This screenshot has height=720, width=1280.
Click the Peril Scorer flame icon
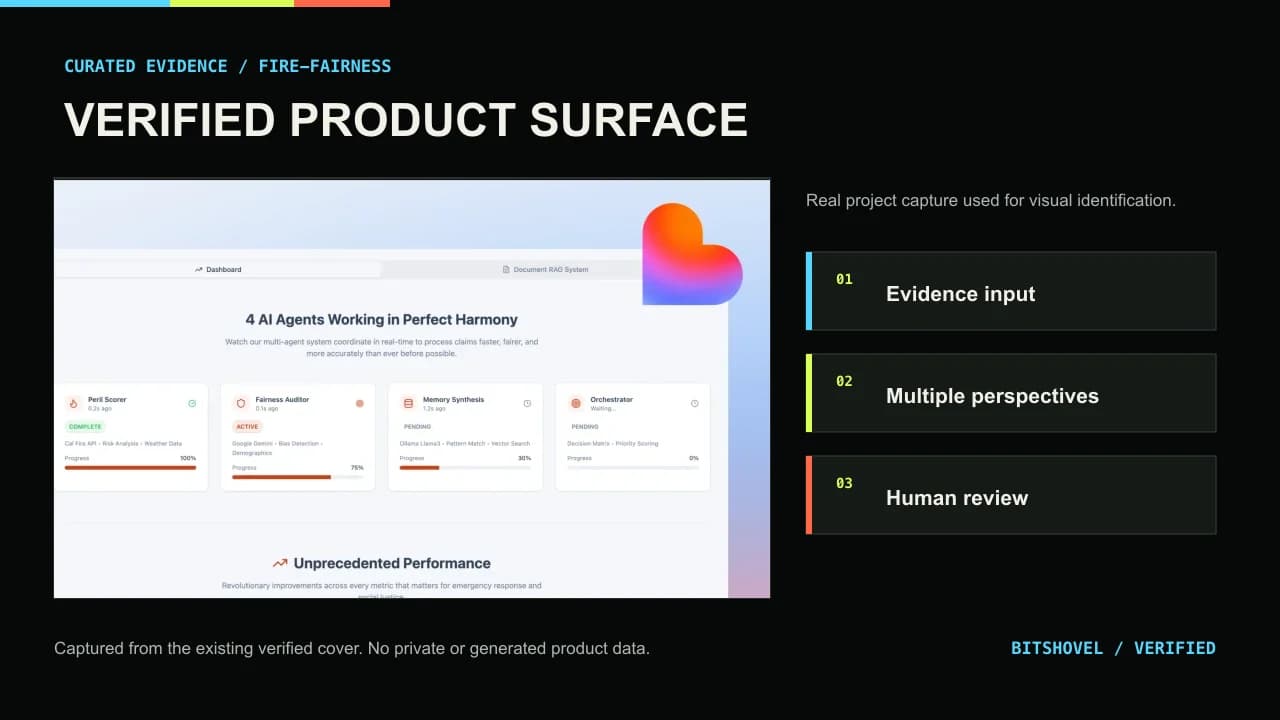tap(73, 403)
